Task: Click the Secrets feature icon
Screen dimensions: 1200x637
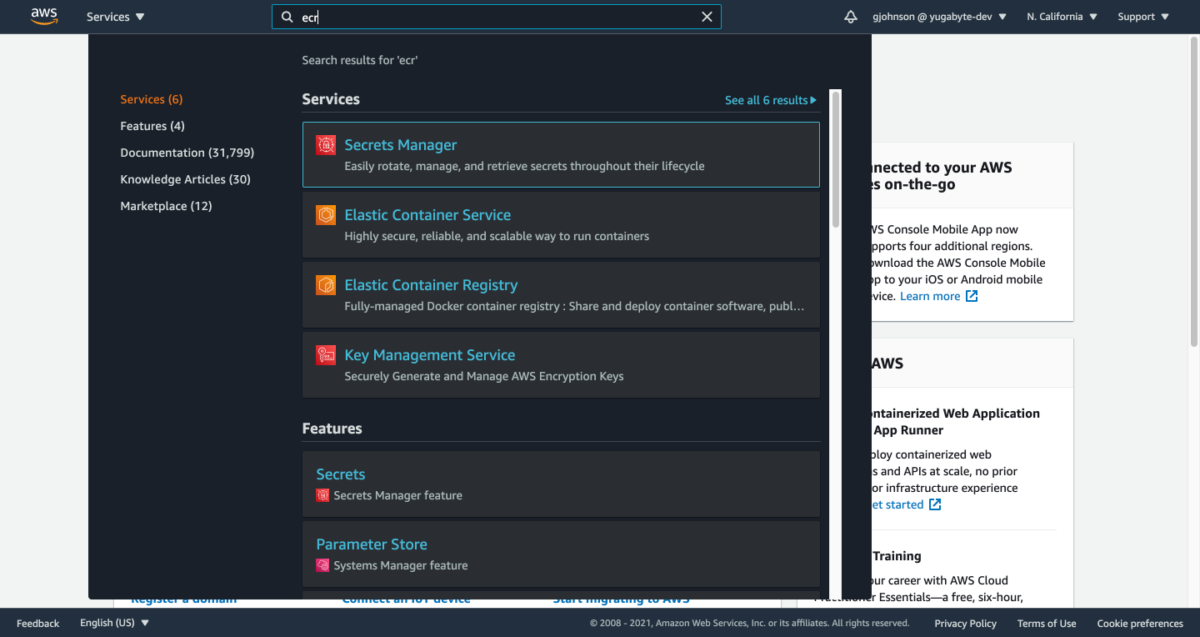Action: [325, 493]
